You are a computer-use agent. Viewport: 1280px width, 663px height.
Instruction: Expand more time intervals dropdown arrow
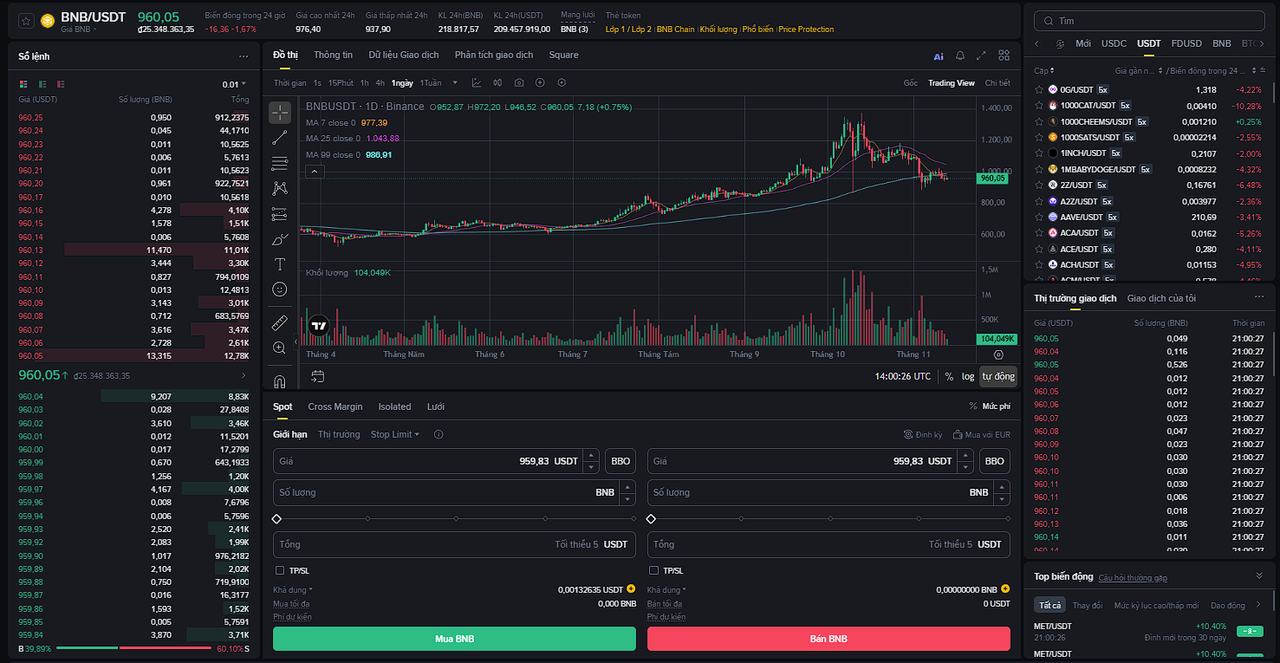pyautogui.click(x=455, y=83)
